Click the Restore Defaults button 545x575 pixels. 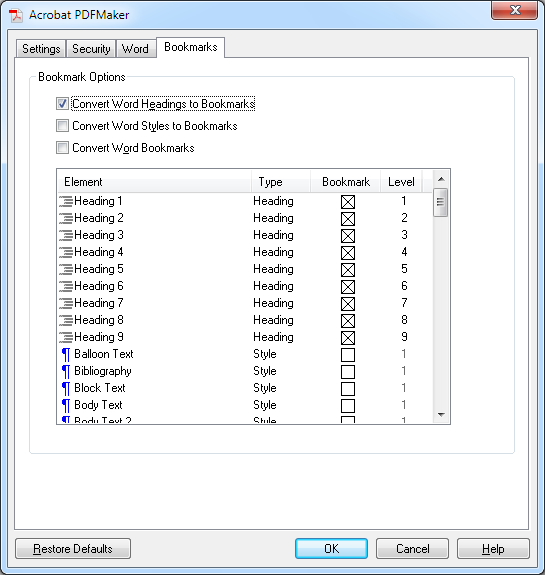click(73, 549)
